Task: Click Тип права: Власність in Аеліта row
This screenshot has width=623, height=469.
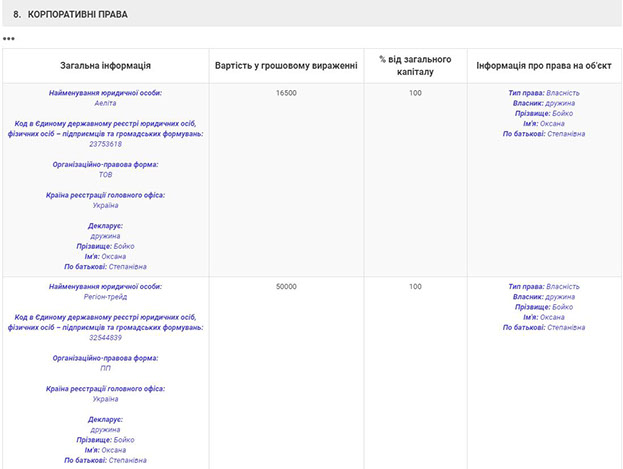Action: pos(543,92)
